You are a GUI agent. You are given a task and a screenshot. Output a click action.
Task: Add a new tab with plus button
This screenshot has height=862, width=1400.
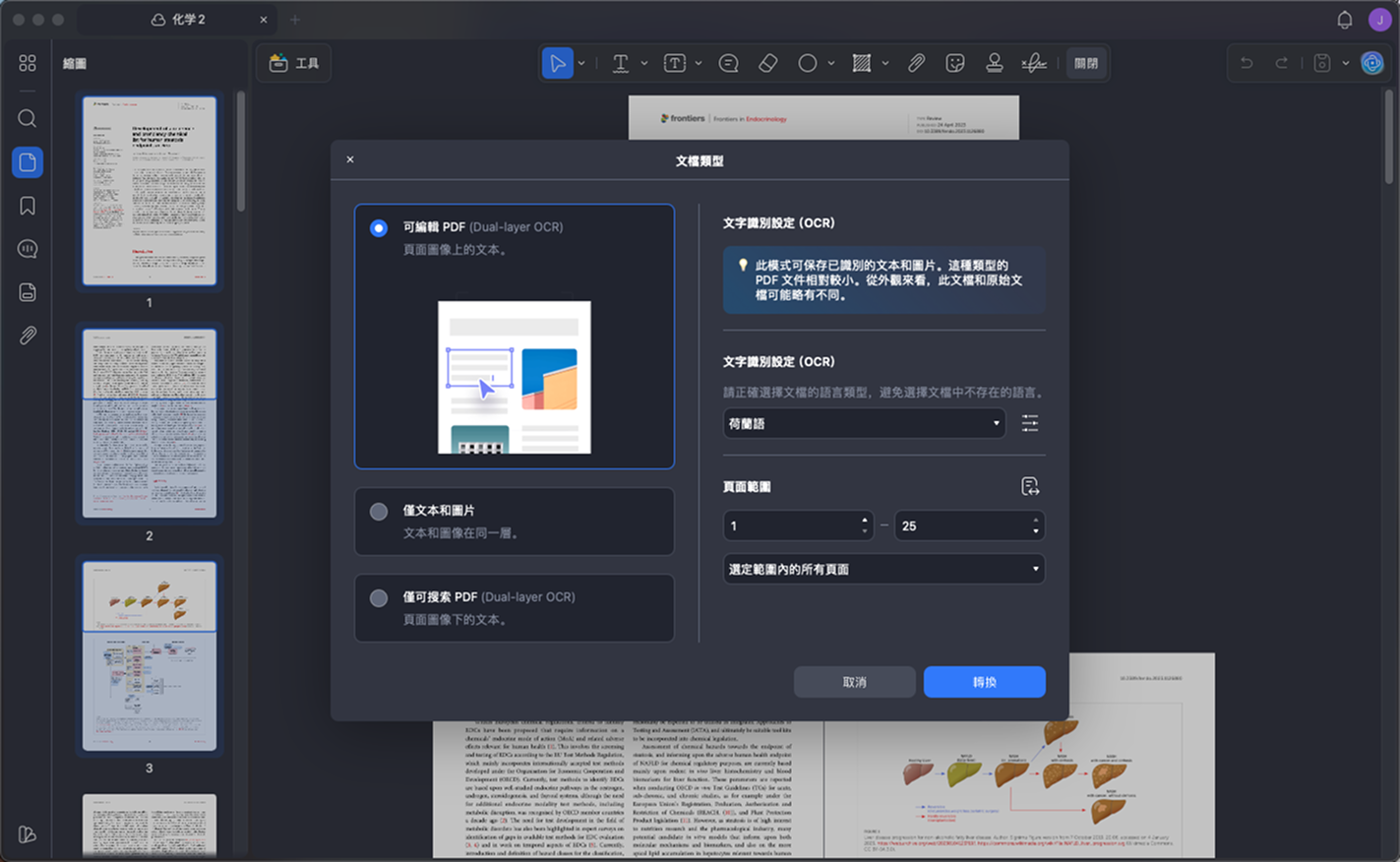294,20
